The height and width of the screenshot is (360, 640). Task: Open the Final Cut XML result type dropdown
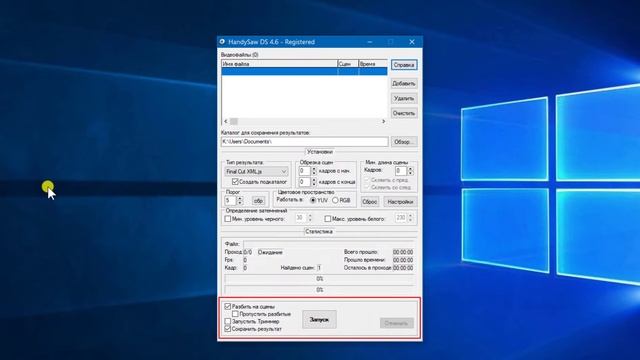[x=257, y=171]
